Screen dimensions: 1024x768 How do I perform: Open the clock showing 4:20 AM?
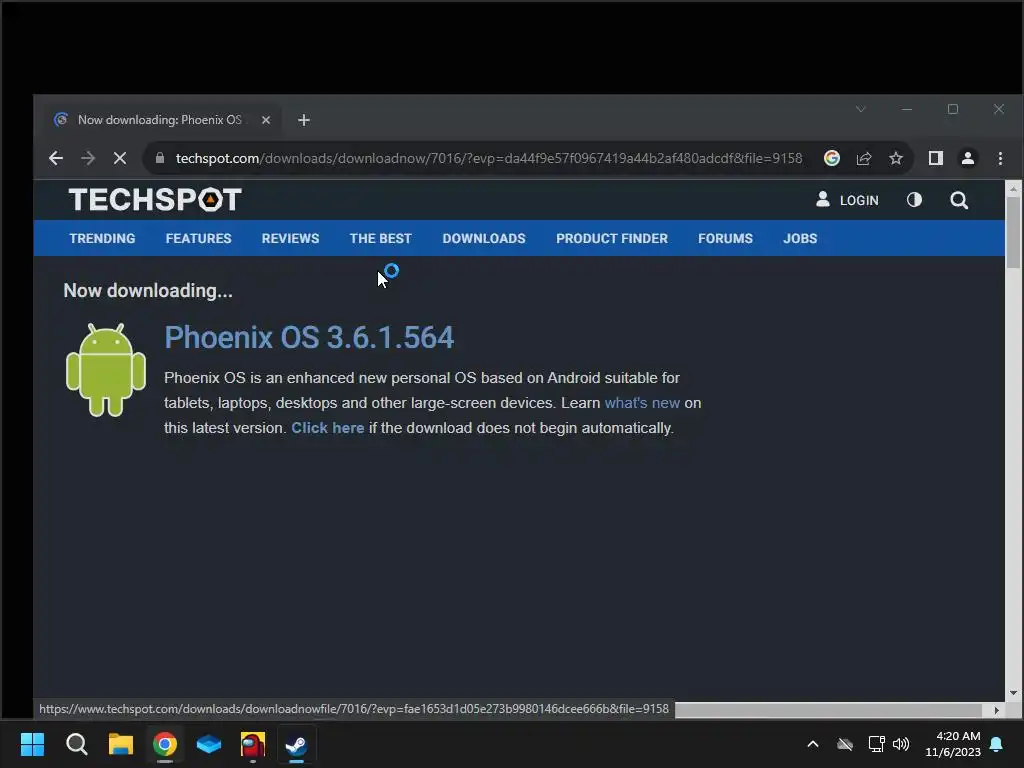click(953, 744)
